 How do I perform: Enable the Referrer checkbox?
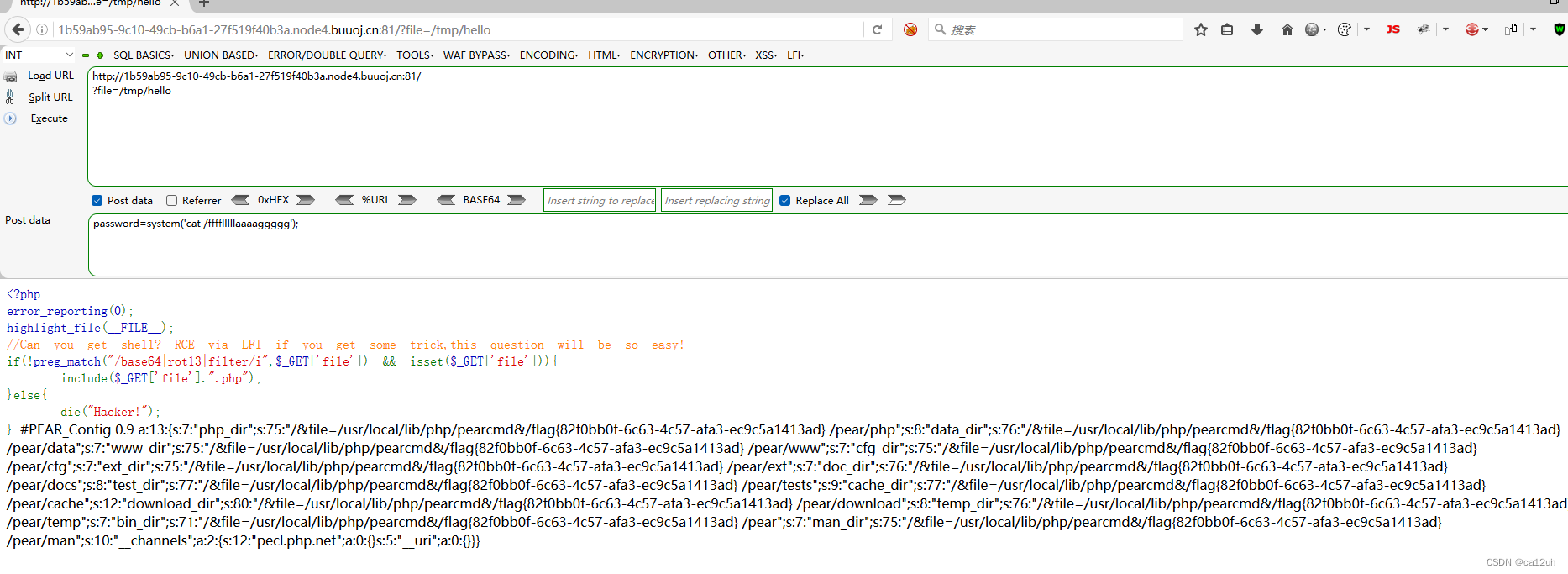171,200
